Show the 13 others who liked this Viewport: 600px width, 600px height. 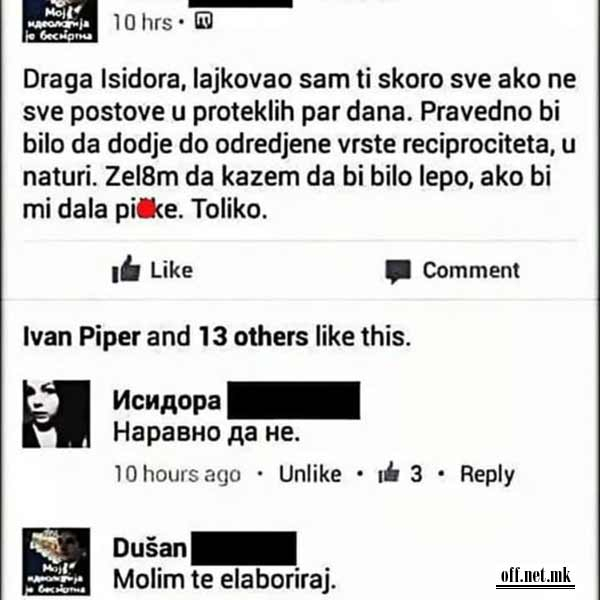point(253,337)
